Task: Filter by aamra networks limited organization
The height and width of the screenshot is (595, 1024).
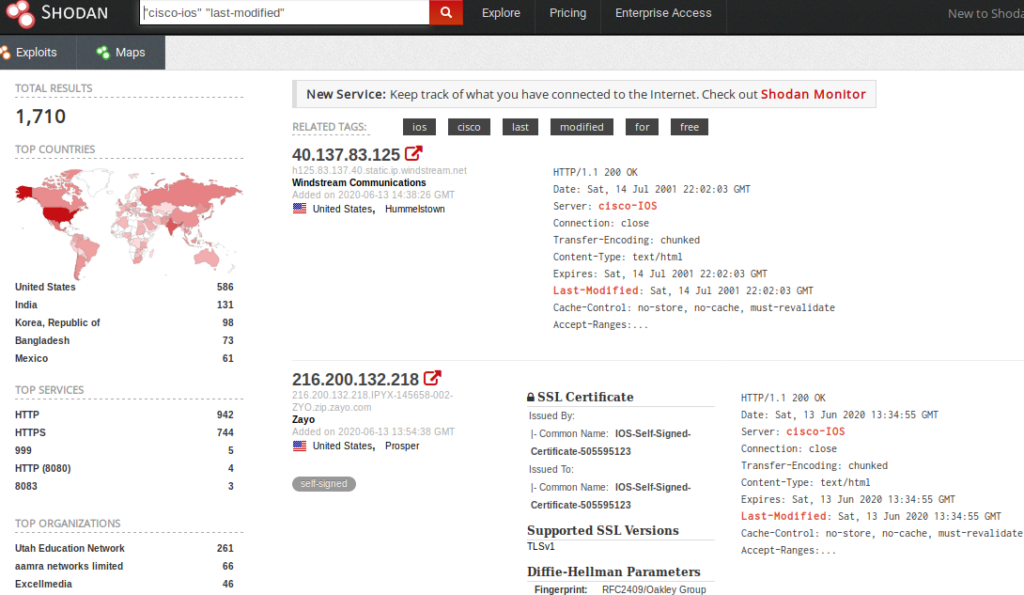Action: [69, 566]
